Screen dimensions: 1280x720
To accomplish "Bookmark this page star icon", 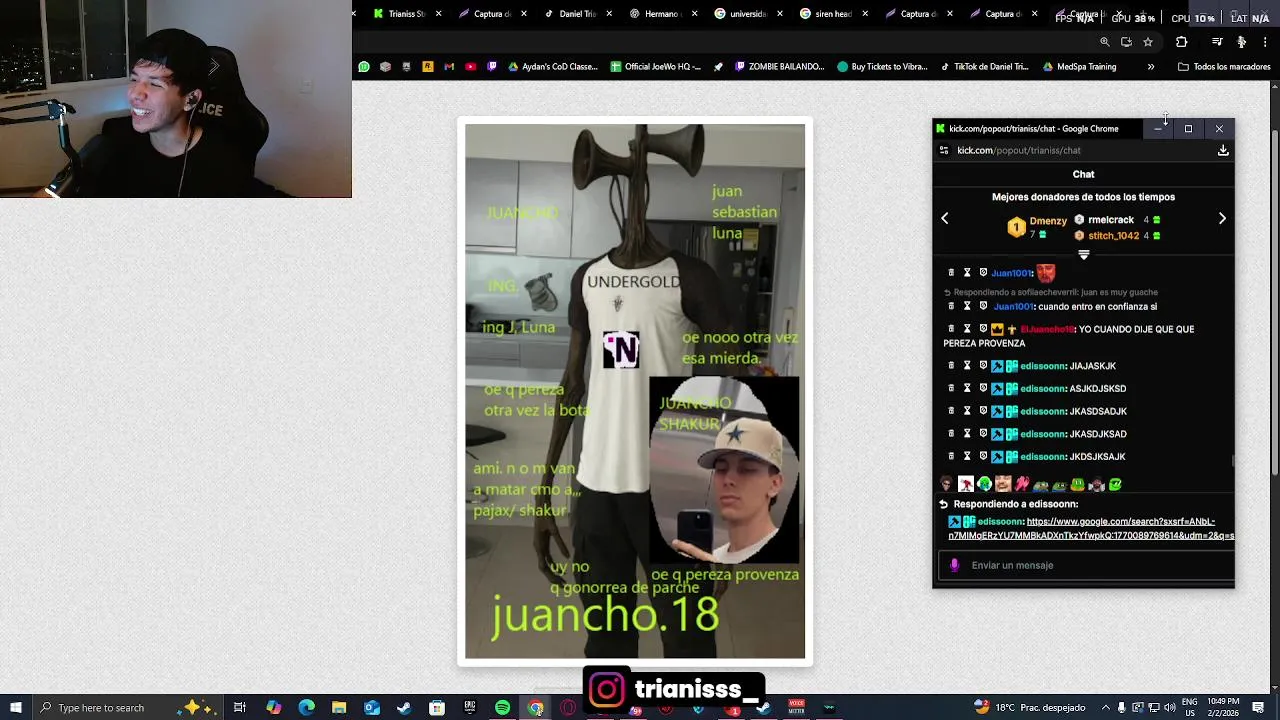I will click(1148, 42).
